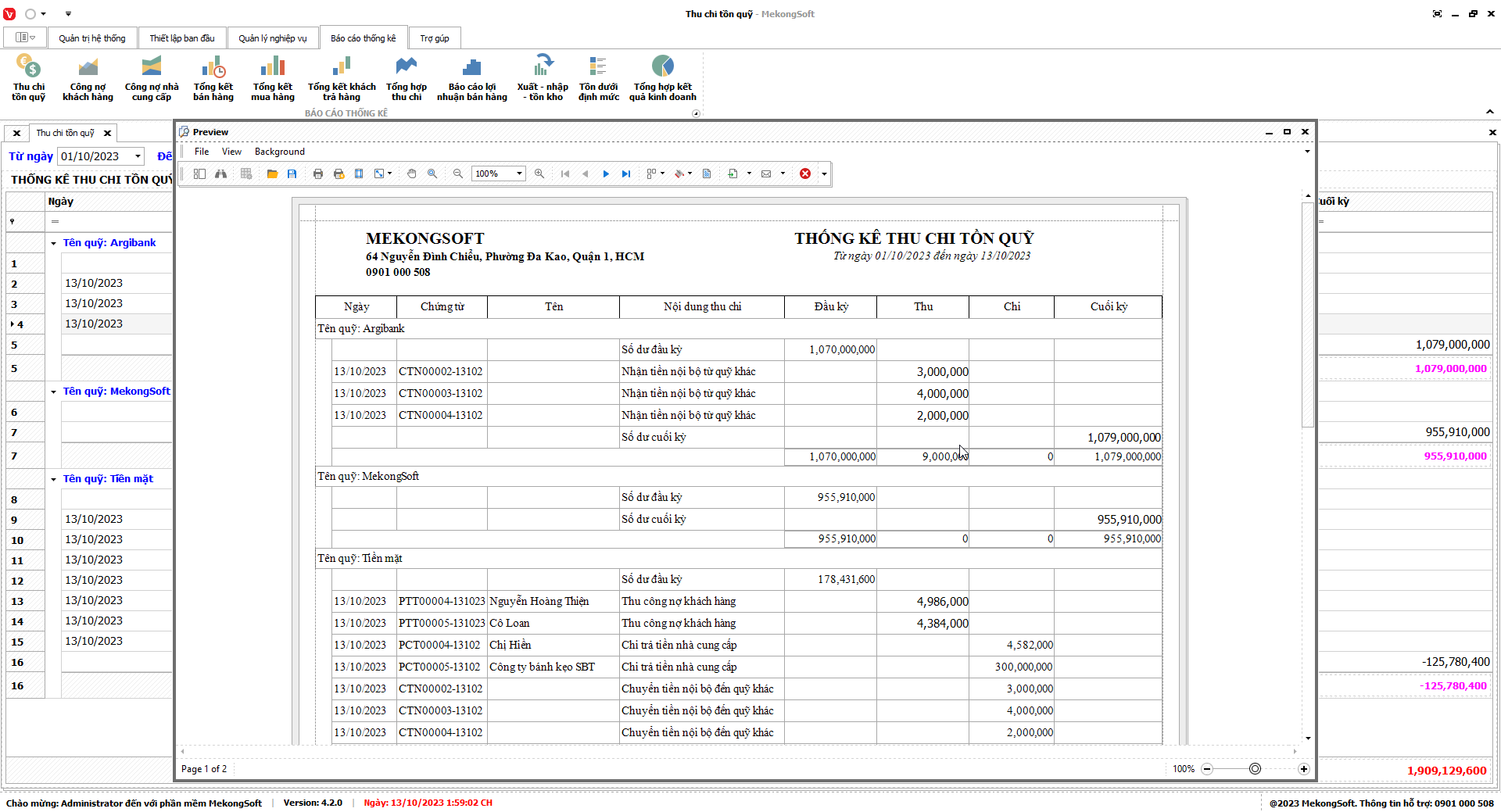Go to next page using blue arrow
1501x812 pixels.
point(606,174)
